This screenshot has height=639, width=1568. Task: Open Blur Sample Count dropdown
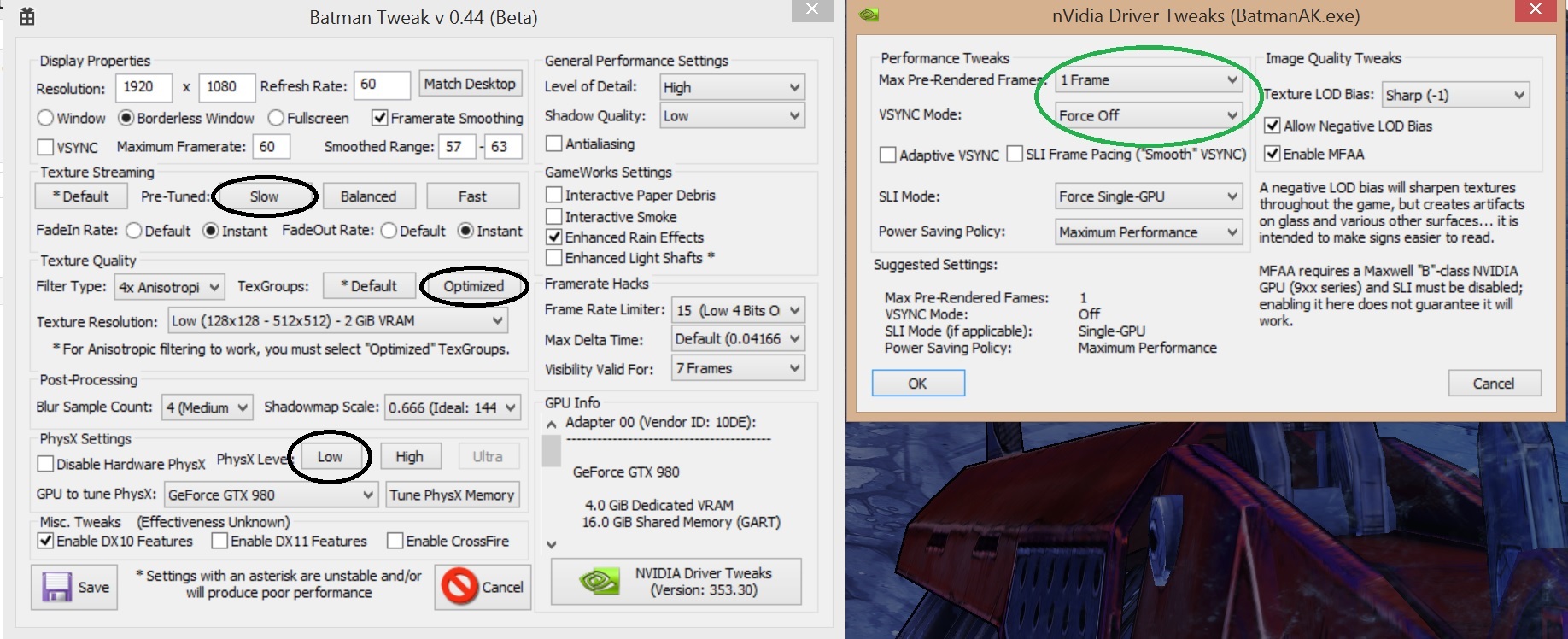point(208,407)
